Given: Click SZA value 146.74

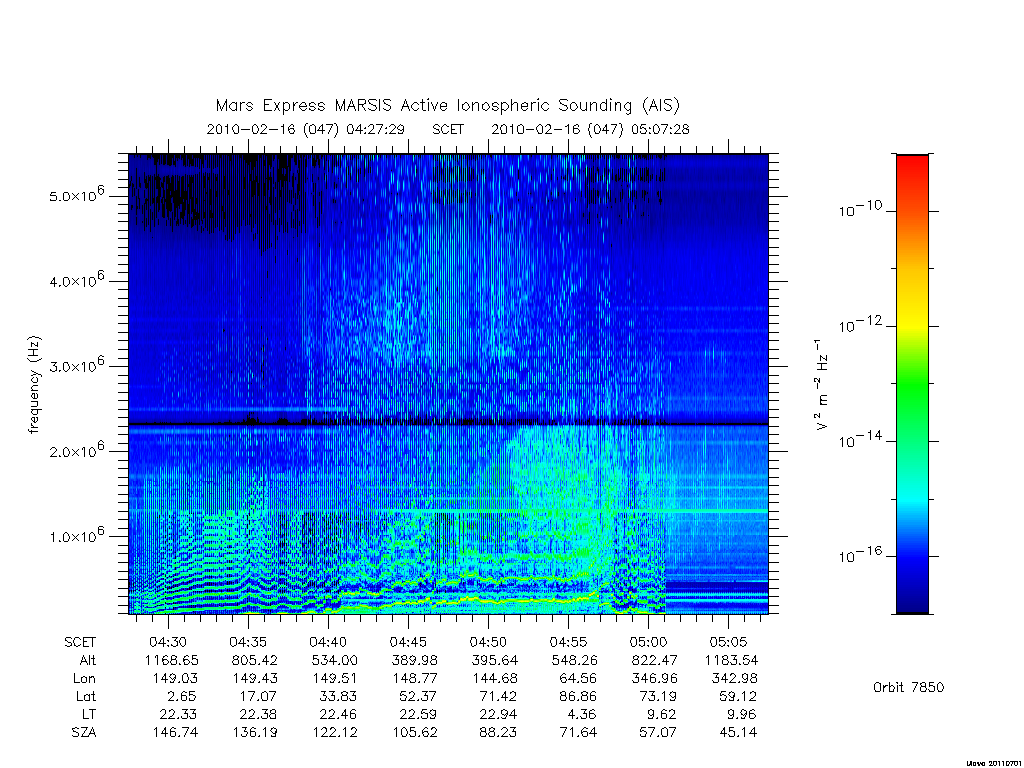Looking at the screenshot, I should click(174, 733).
